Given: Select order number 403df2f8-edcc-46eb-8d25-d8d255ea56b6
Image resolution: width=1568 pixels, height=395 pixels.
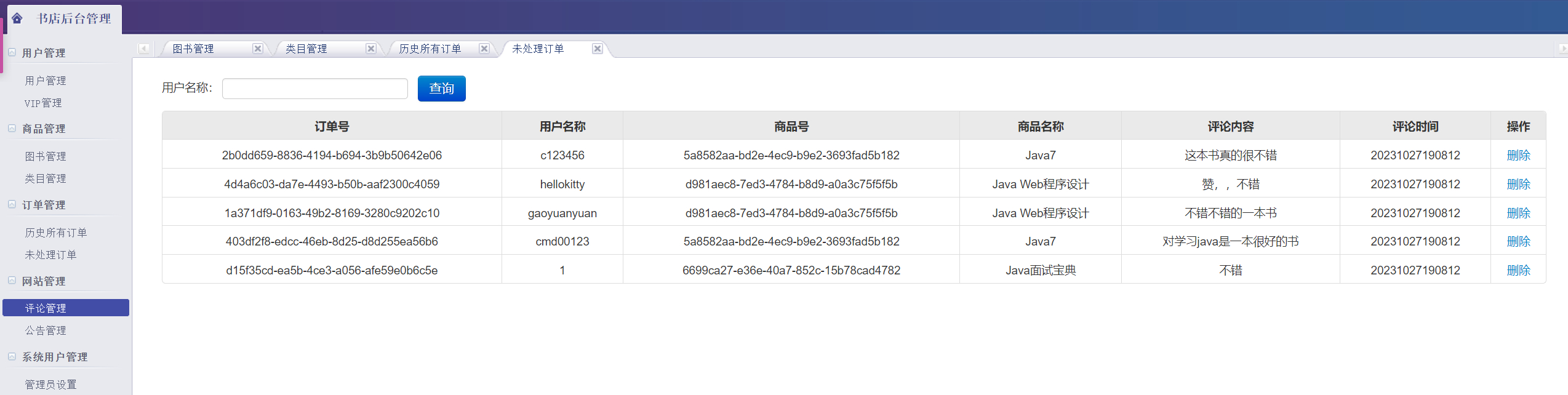Looking at the screenshot, I should (x=332, y=241).
